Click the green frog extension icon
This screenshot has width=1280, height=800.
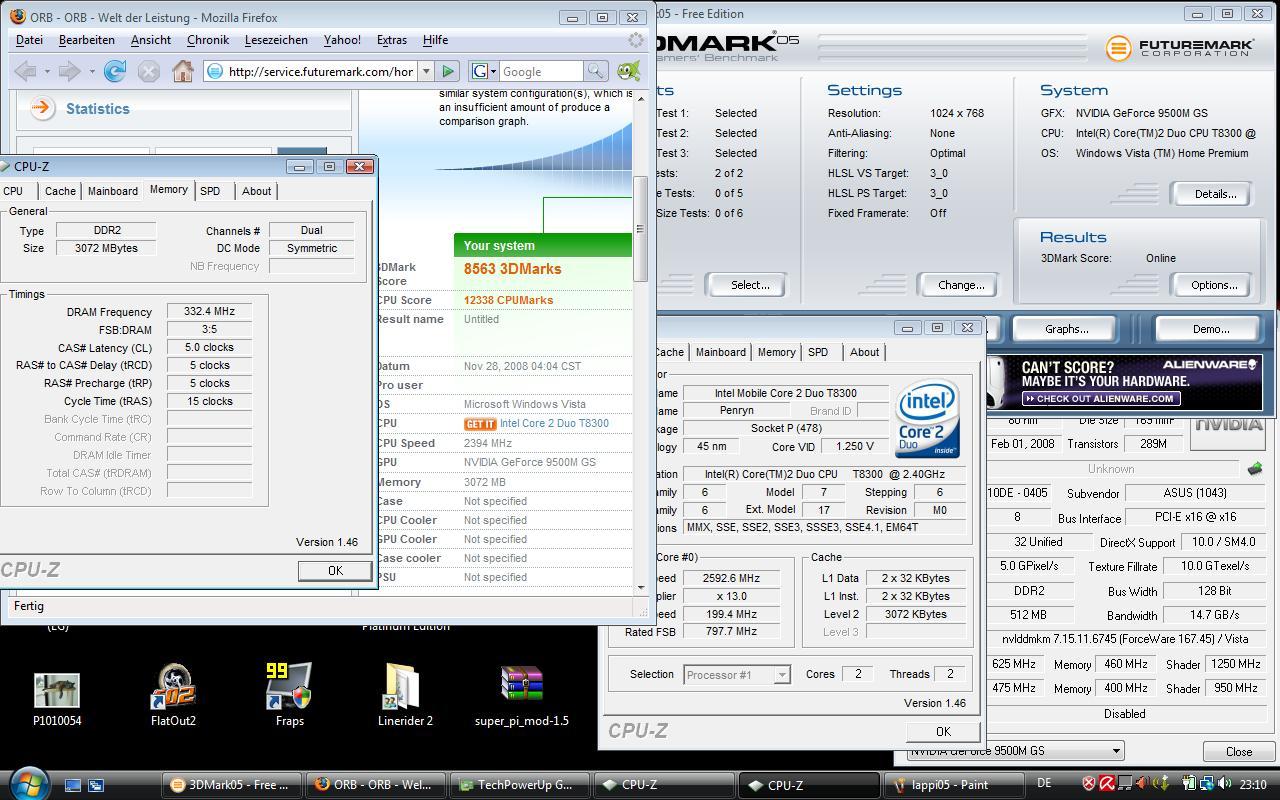coord(628,71)
